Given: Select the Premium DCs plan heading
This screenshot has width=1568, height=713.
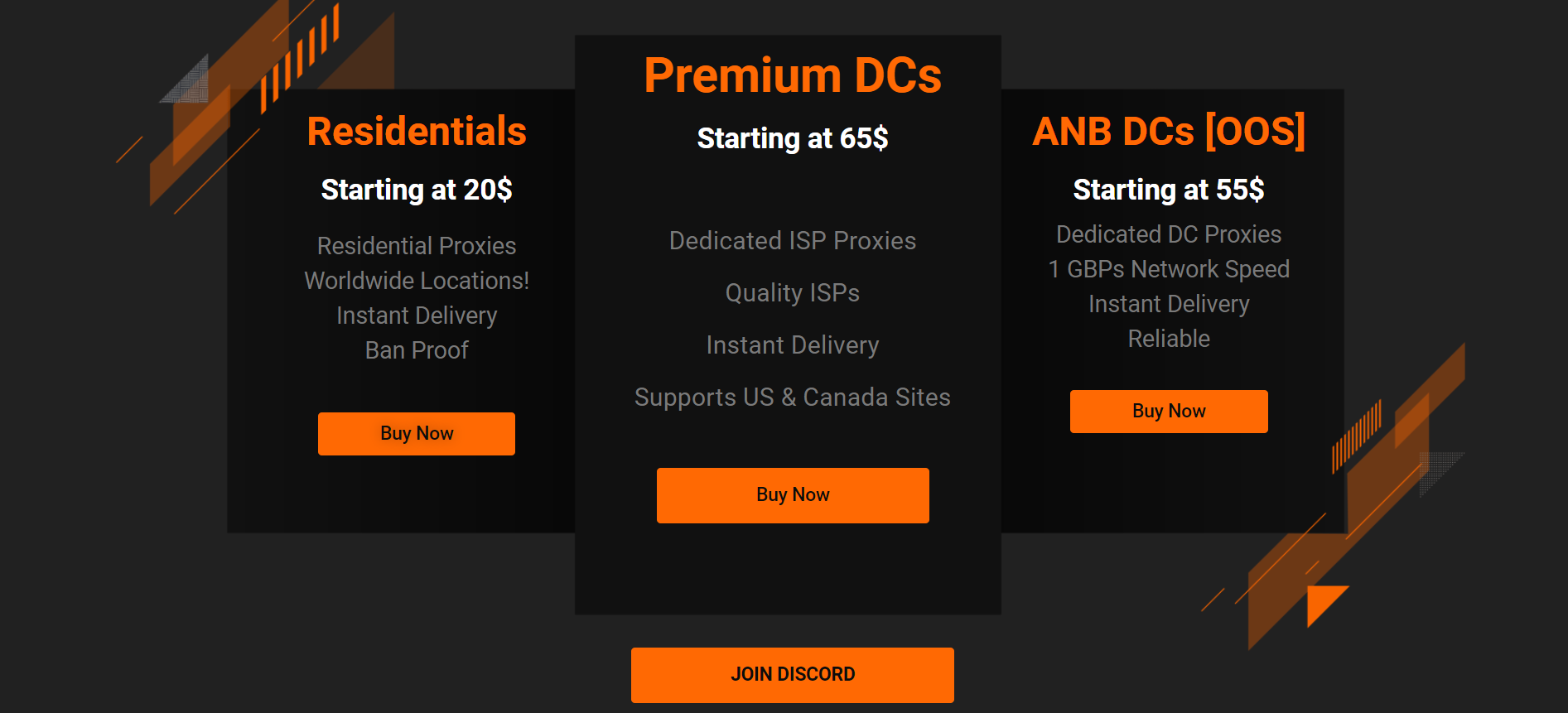Looking at the screenshot, I should pos(792,75).
